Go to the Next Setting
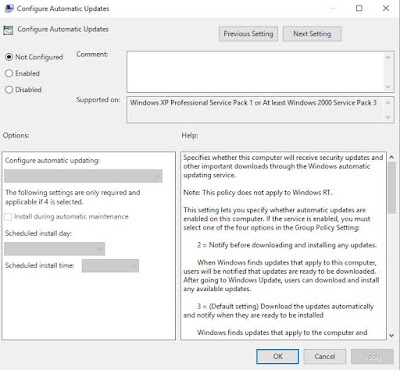 point(312,34)
